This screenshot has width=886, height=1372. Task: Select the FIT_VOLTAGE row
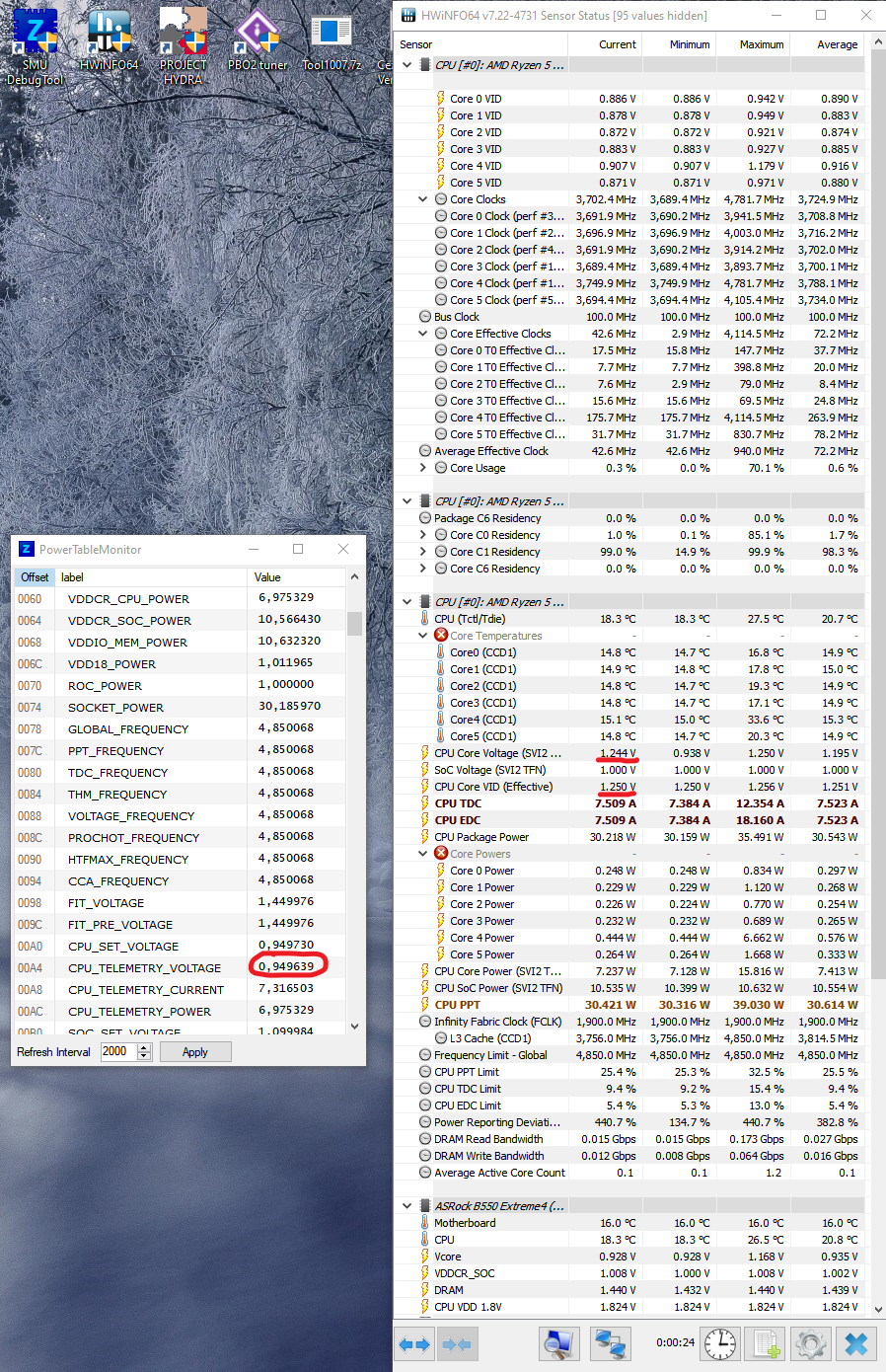click(x=181, y=902)
